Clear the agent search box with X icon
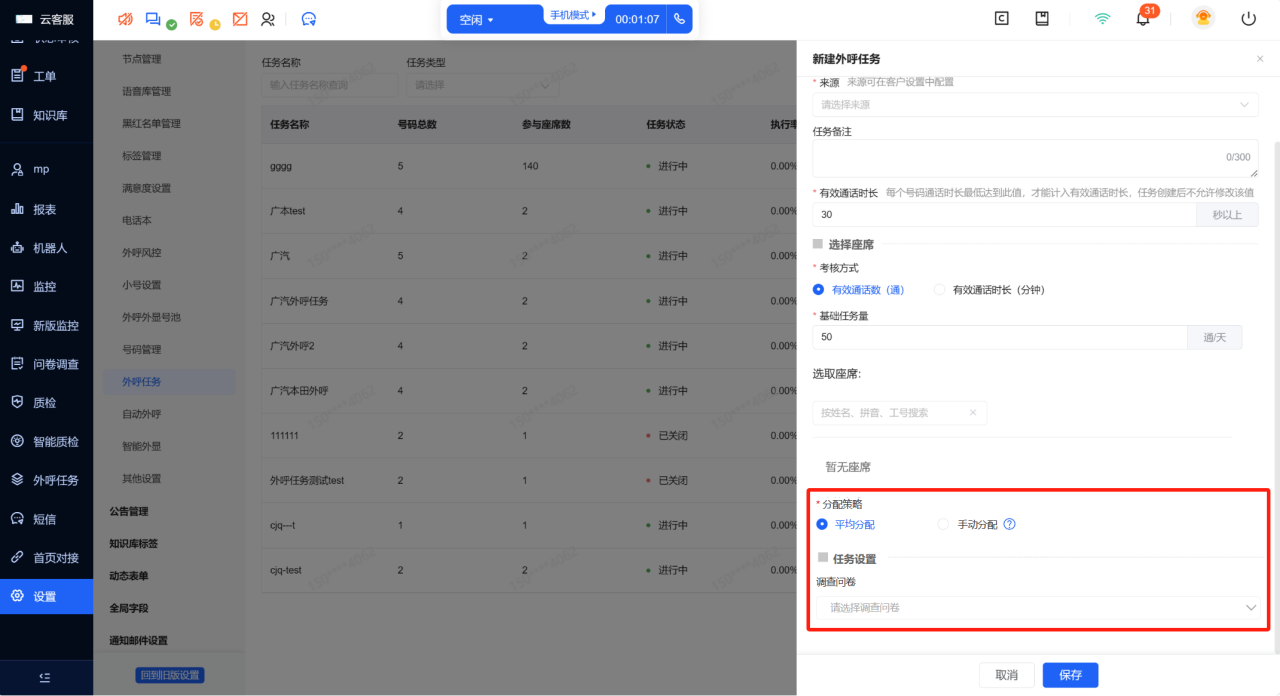The image size is (1280, 696). [973, 412]
